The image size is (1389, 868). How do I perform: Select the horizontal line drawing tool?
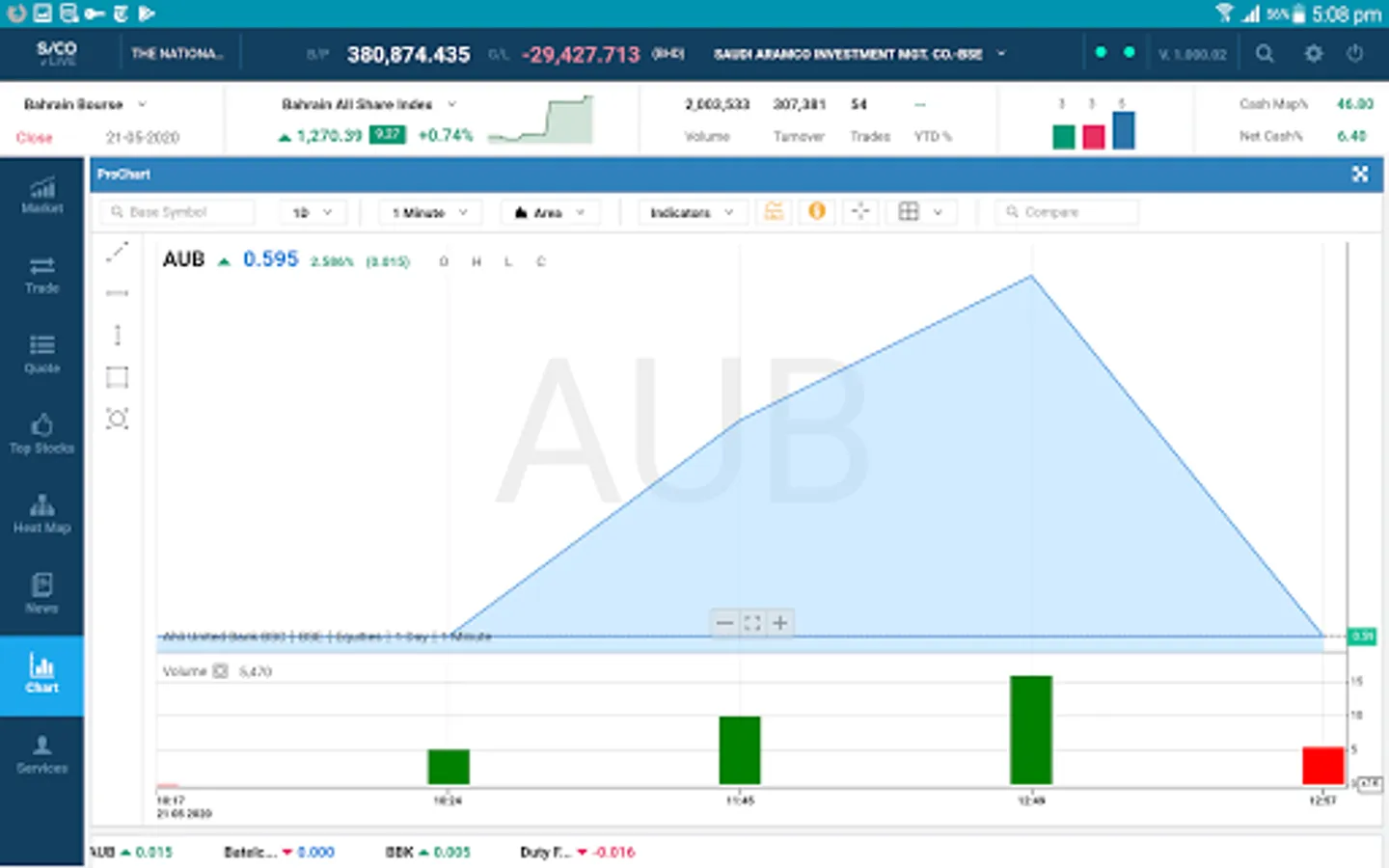117,293
